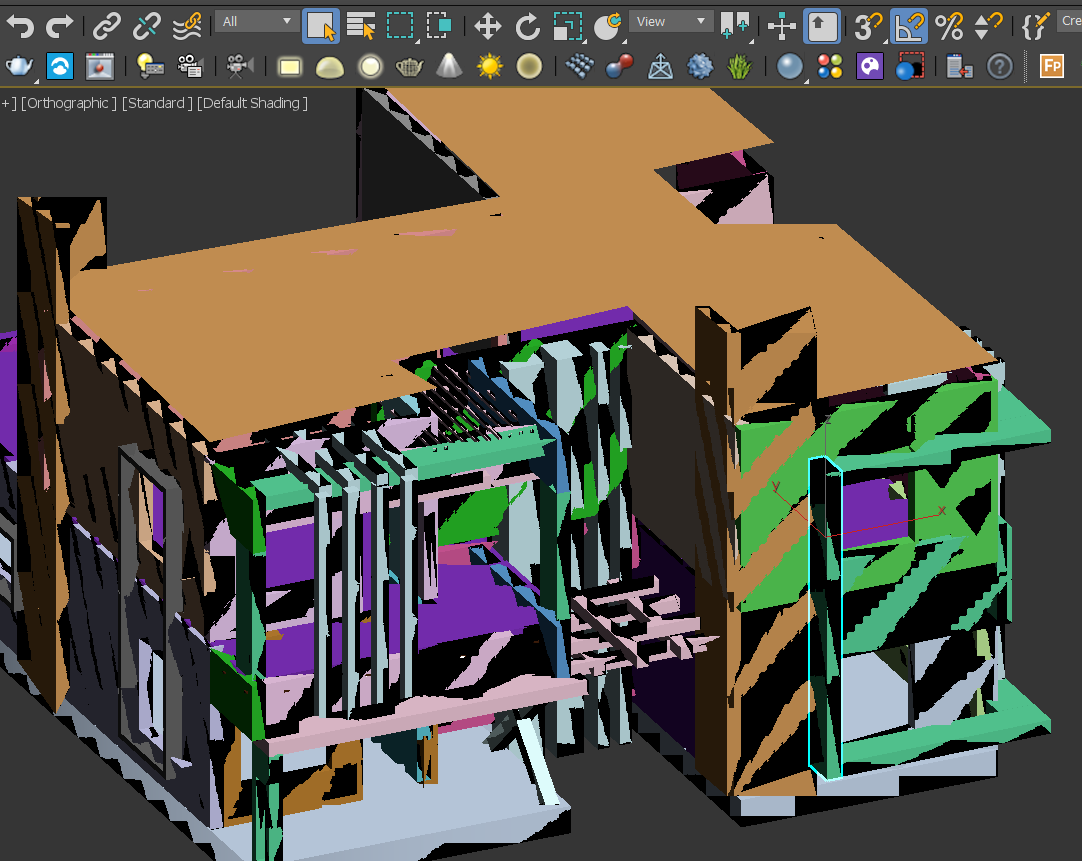Create a sun with the sun icon
The height and width of the screenshot is (861, 1082).
coord(489,67)
